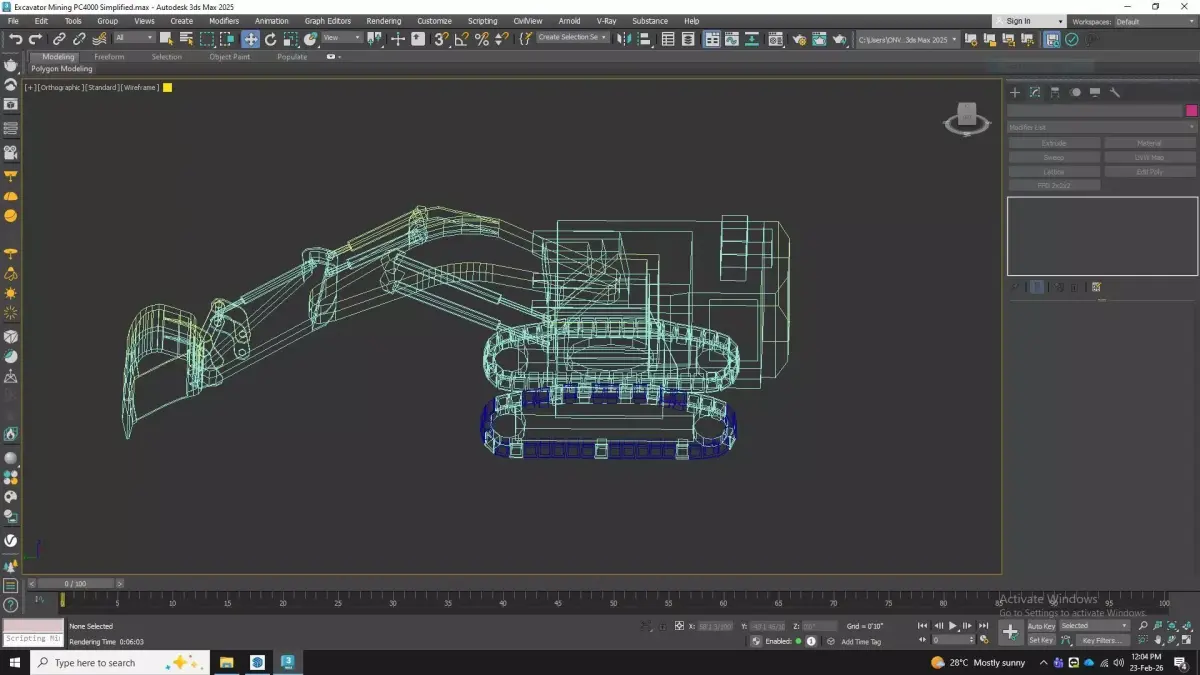The width and height of the screenshot is (1200, 675).
Task: Click the Rotate tool icon
Action: click(x=270, y=39)
